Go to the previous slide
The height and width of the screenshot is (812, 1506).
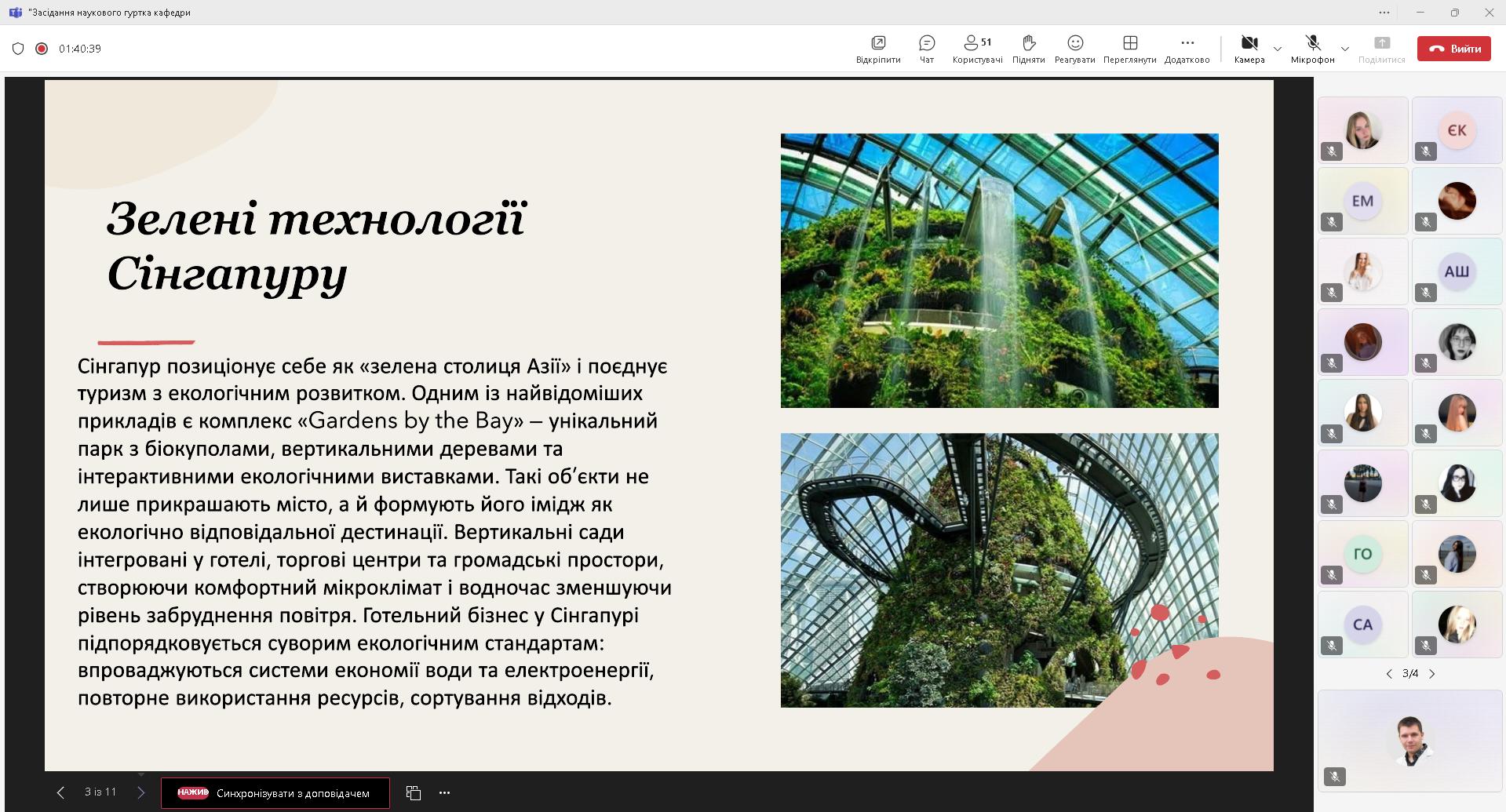pos(60,792)
